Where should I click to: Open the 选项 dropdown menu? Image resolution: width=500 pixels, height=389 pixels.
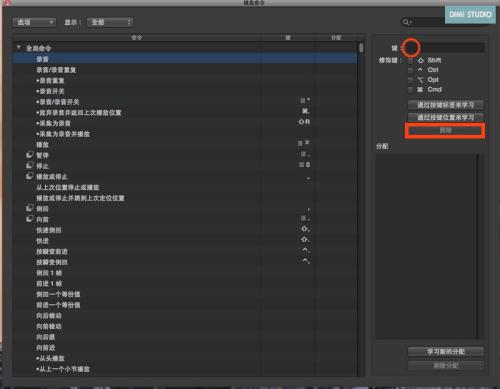[x=34, y=22]
